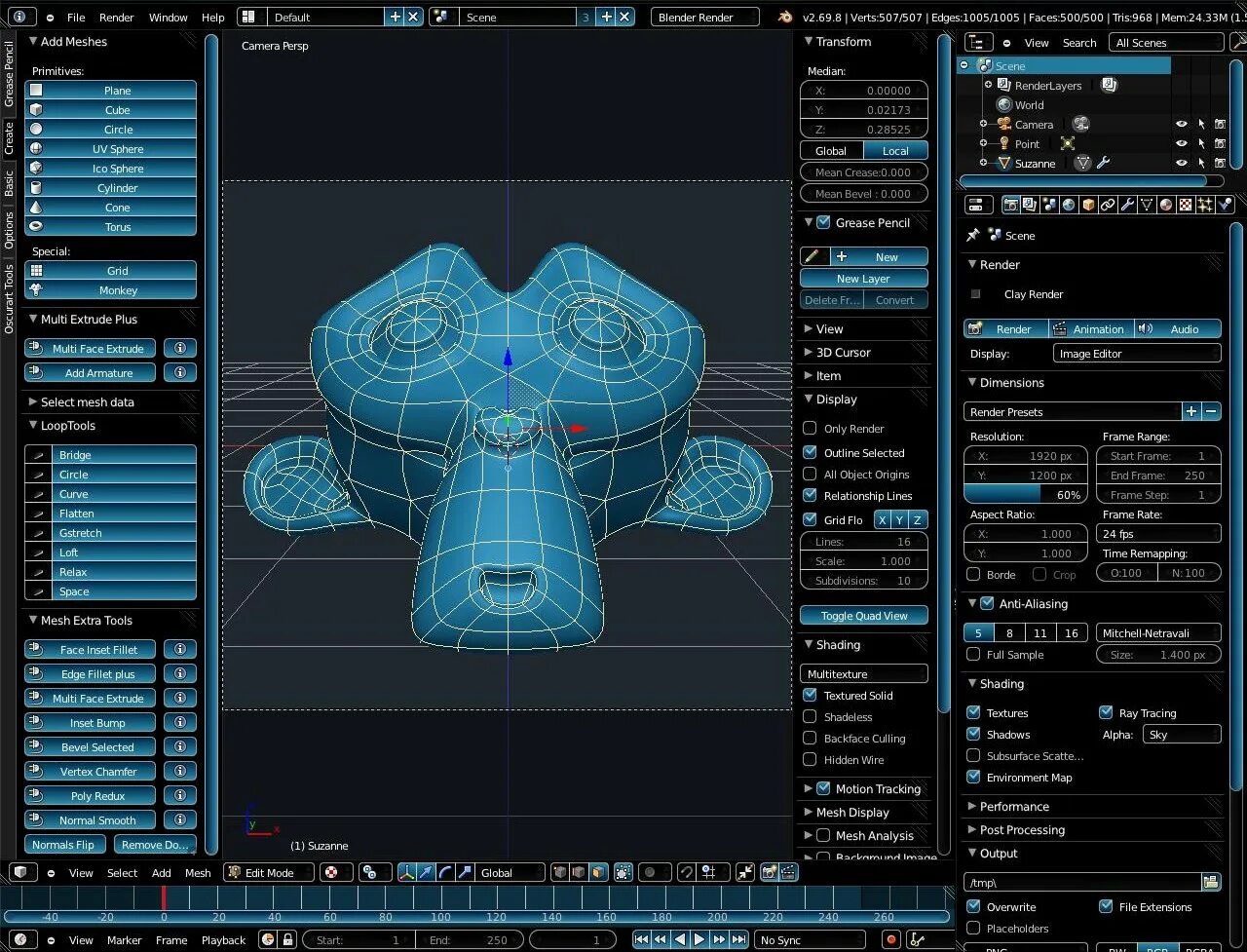Enable All Object Origins checkbox

tap(810, 474)
